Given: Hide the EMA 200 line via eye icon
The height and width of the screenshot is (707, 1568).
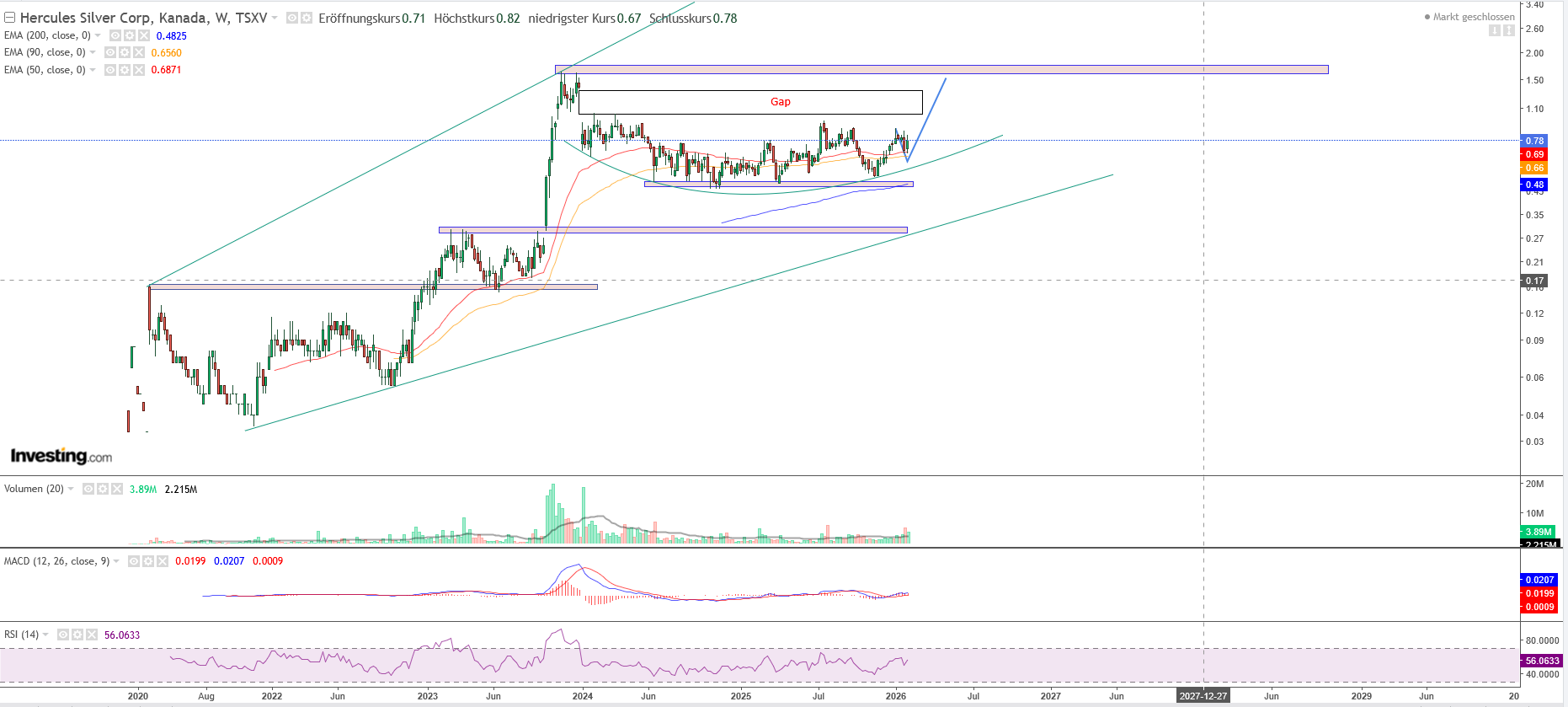Looking at the screenshot, I should pos(115,35).
